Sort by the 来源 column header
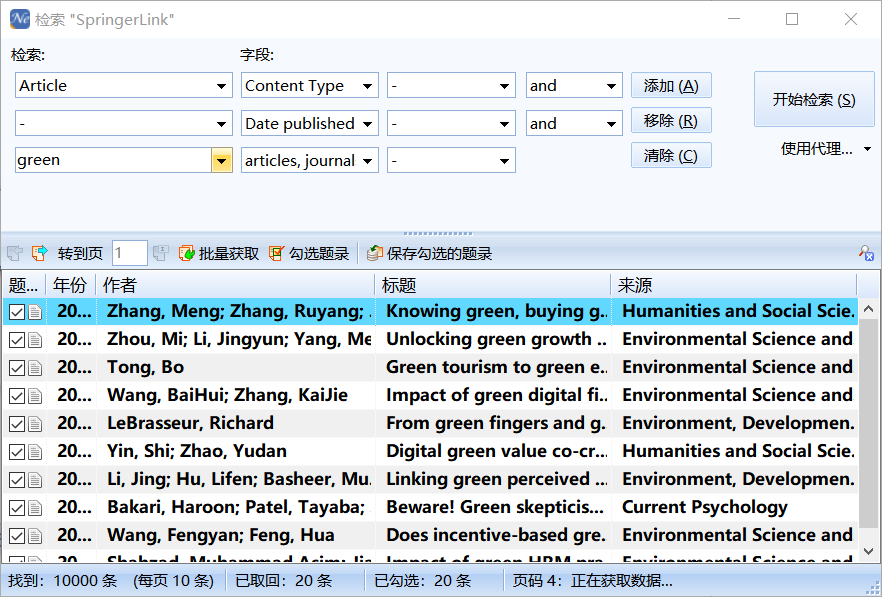Screen dimensions: 882x597 click(x=734, y=285)
